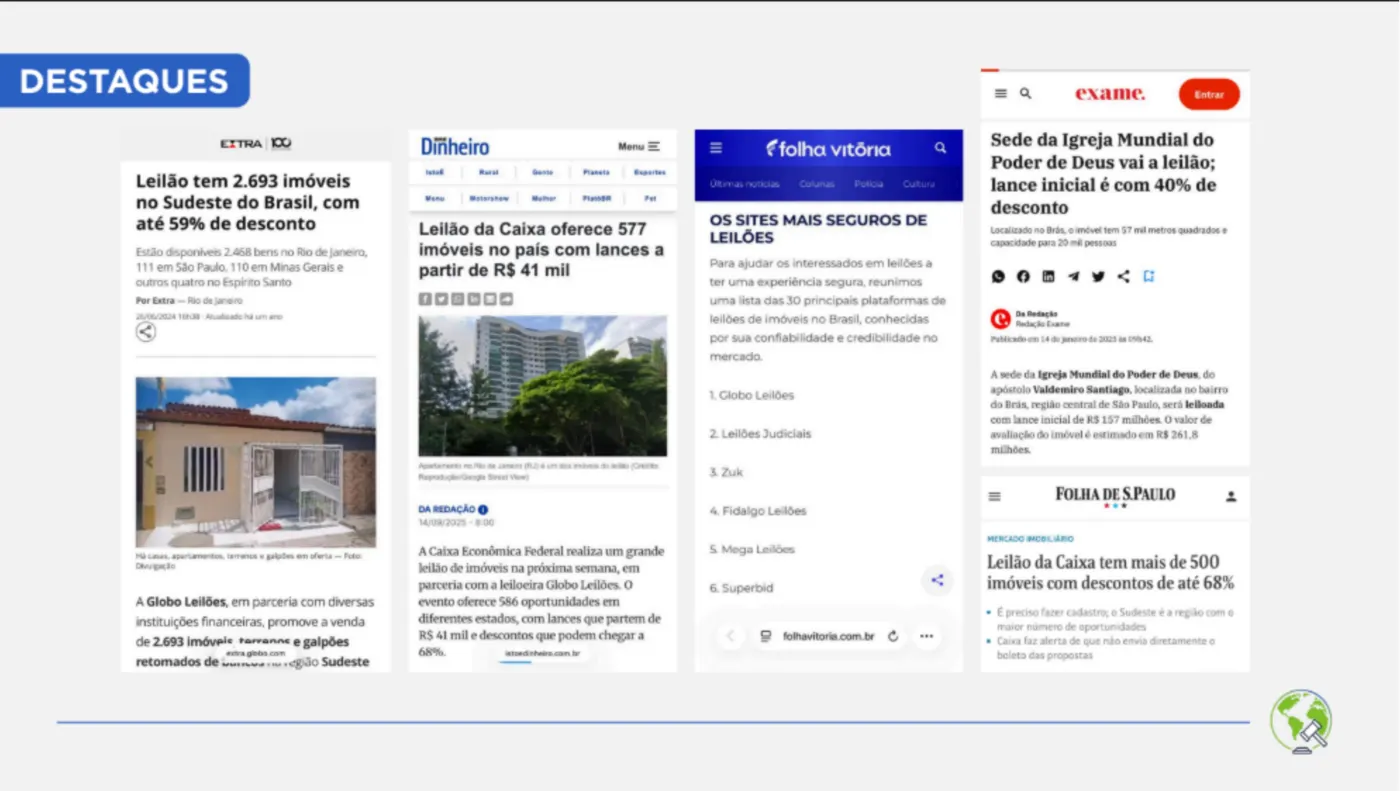Image resolution: width=1400 pixels, height=791 pixels.
Task: Select the Esportes tab in Dinheiro
Action: point(649,172)
